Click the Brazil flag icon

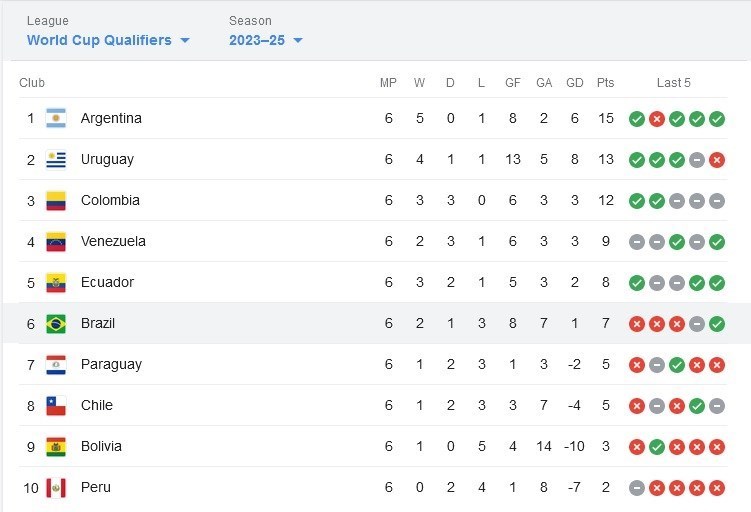point(56,323)
